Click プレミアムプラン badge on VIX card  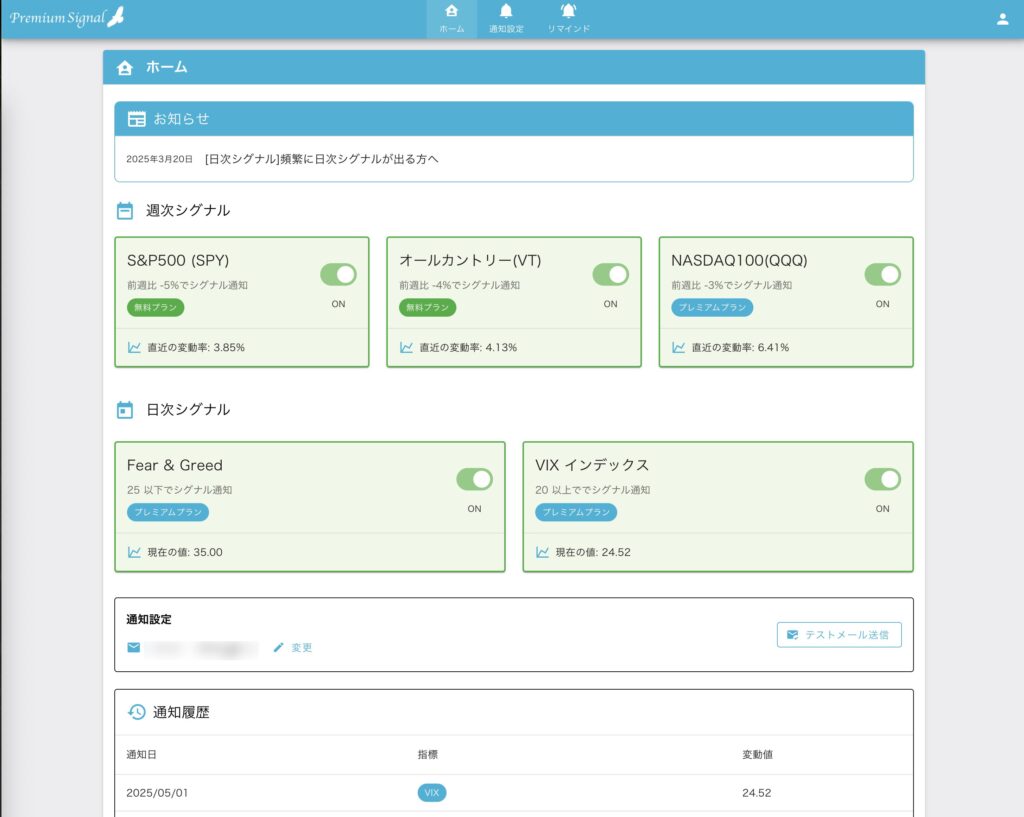point(576,512)
